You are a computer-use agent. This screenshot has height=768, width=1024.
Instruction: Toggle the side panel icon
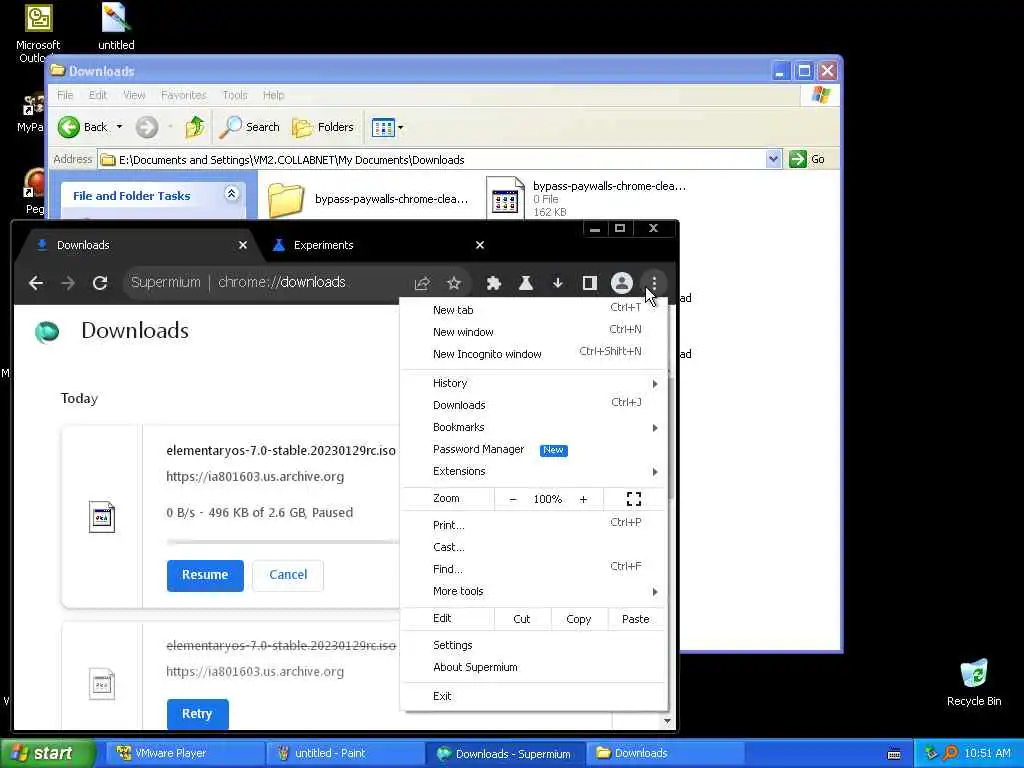tap(590, 283)
